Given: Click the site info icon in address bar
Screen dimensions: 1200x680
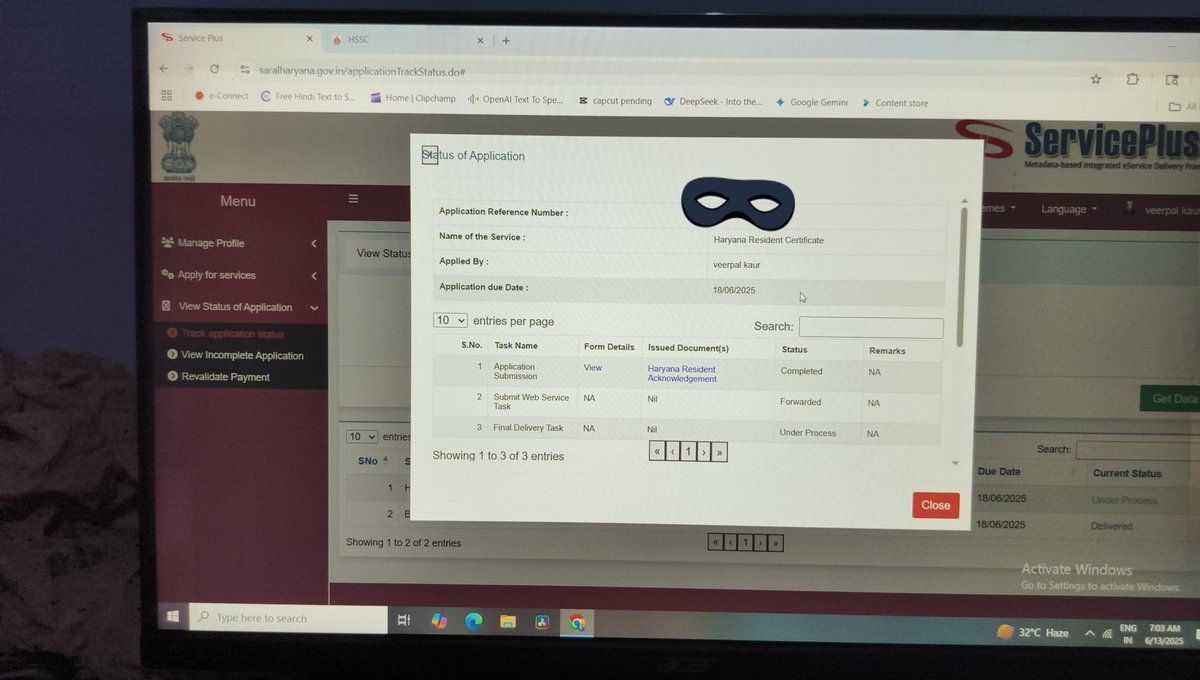Looking at the screenshot, I should 244,70.
